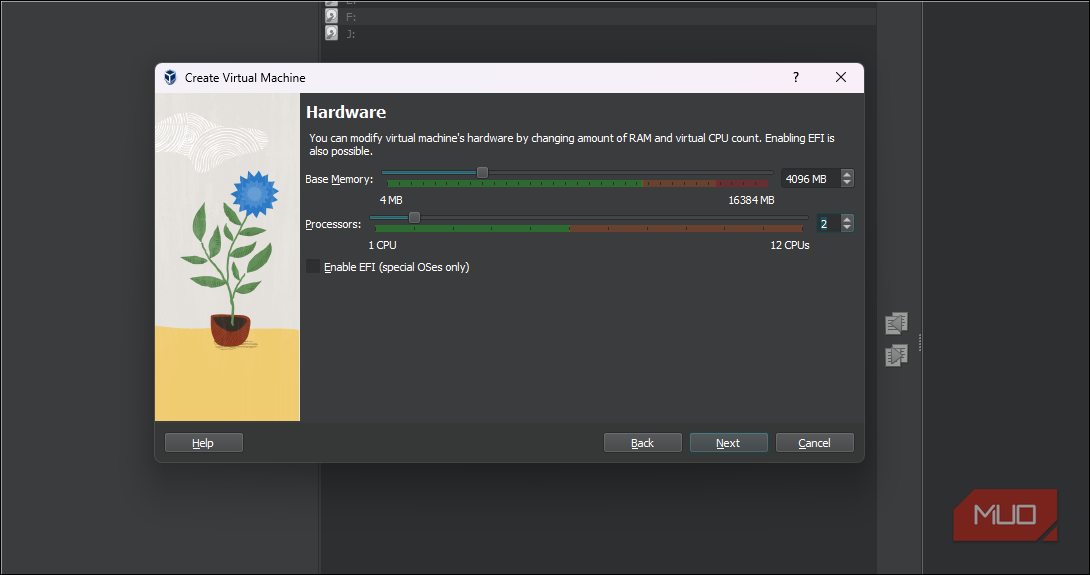Image resolution: width=1090 pixels, height=575 pixels.
Task: Click the Base Memory slider handle
Action: (x=482, y=172)
